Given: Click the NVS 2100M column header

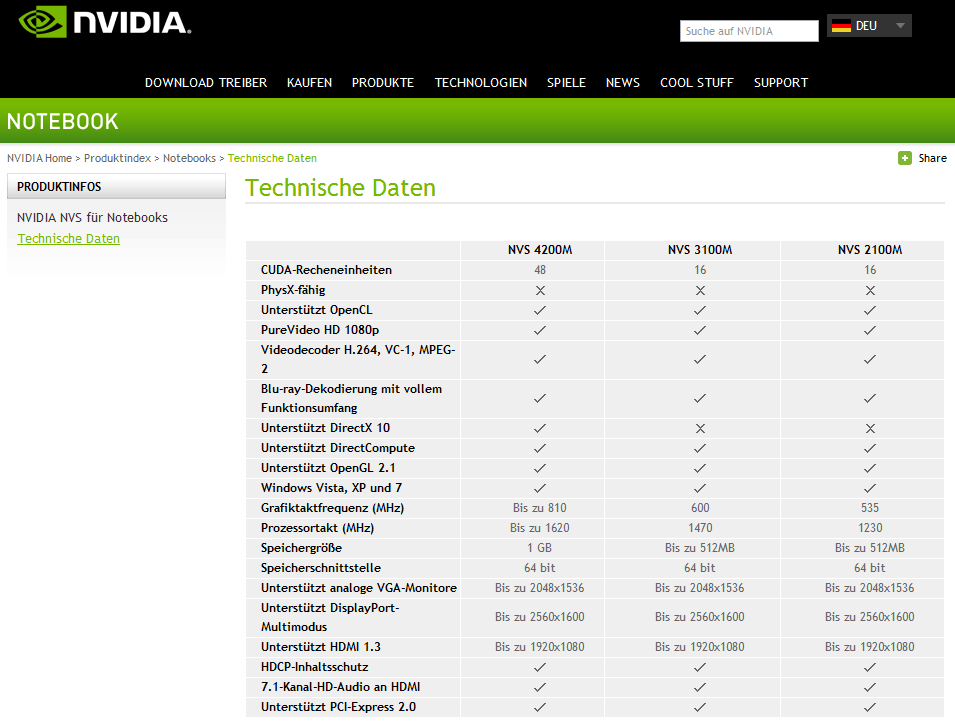Looking at the screenshot, I should (x=870, y=250).
